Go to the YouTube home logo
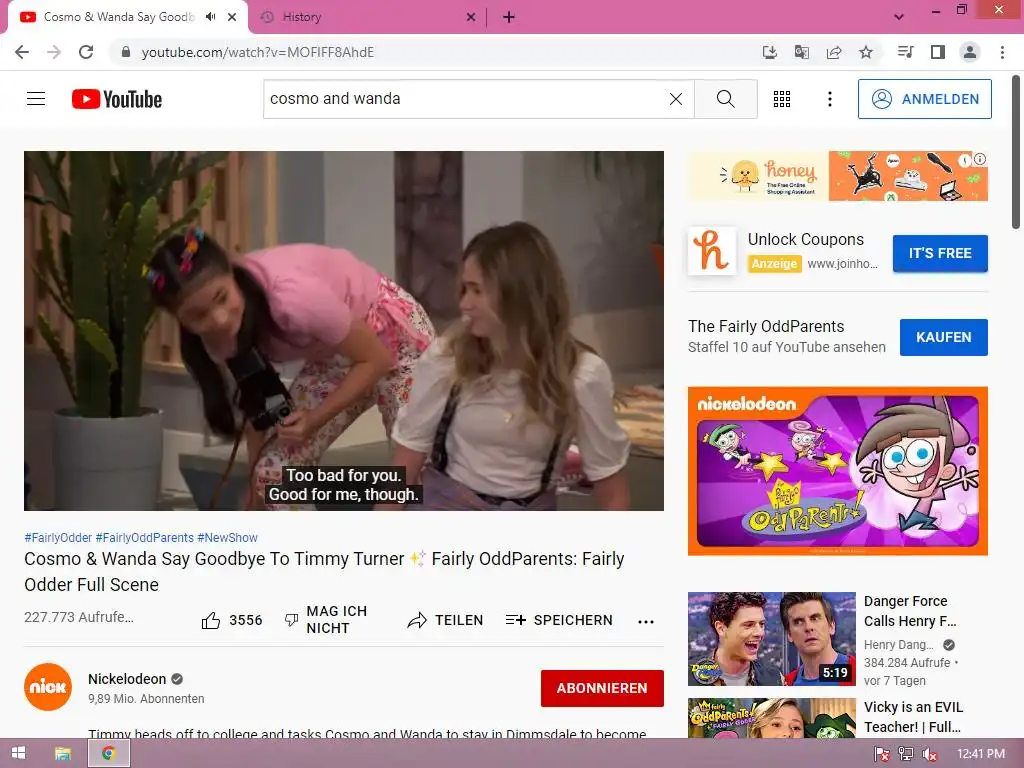The image size is (1024, 768). click(117, 99)
